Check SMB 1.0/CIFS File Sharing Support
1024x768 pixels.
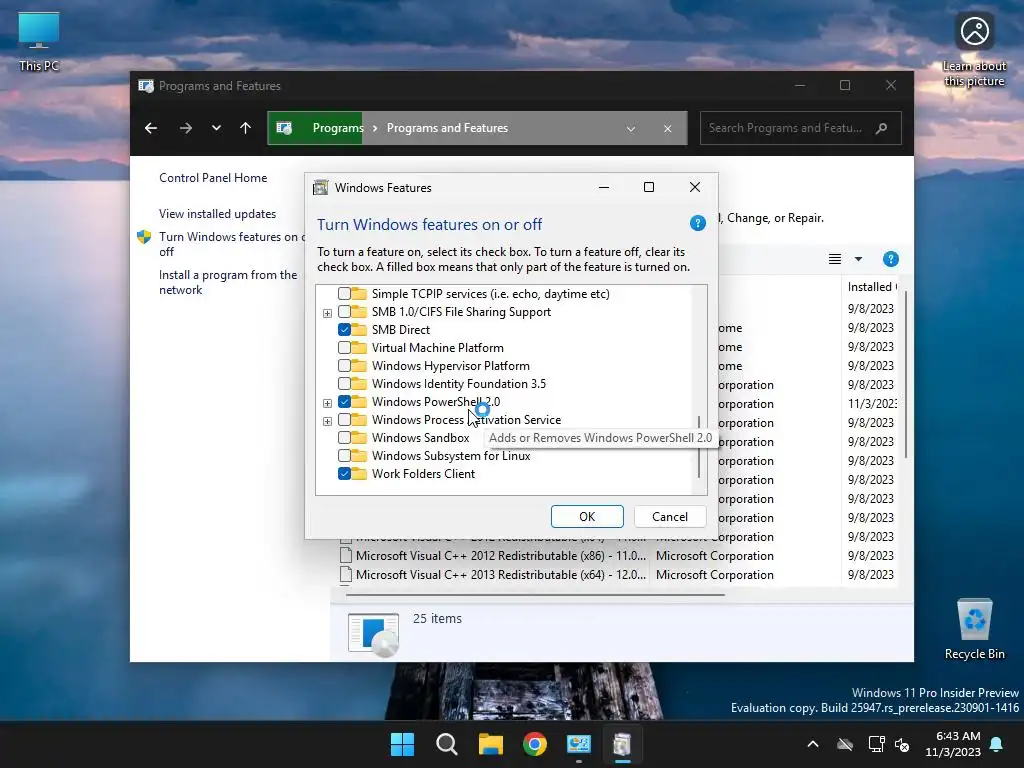pyautogui.click(x=344, y=312)
